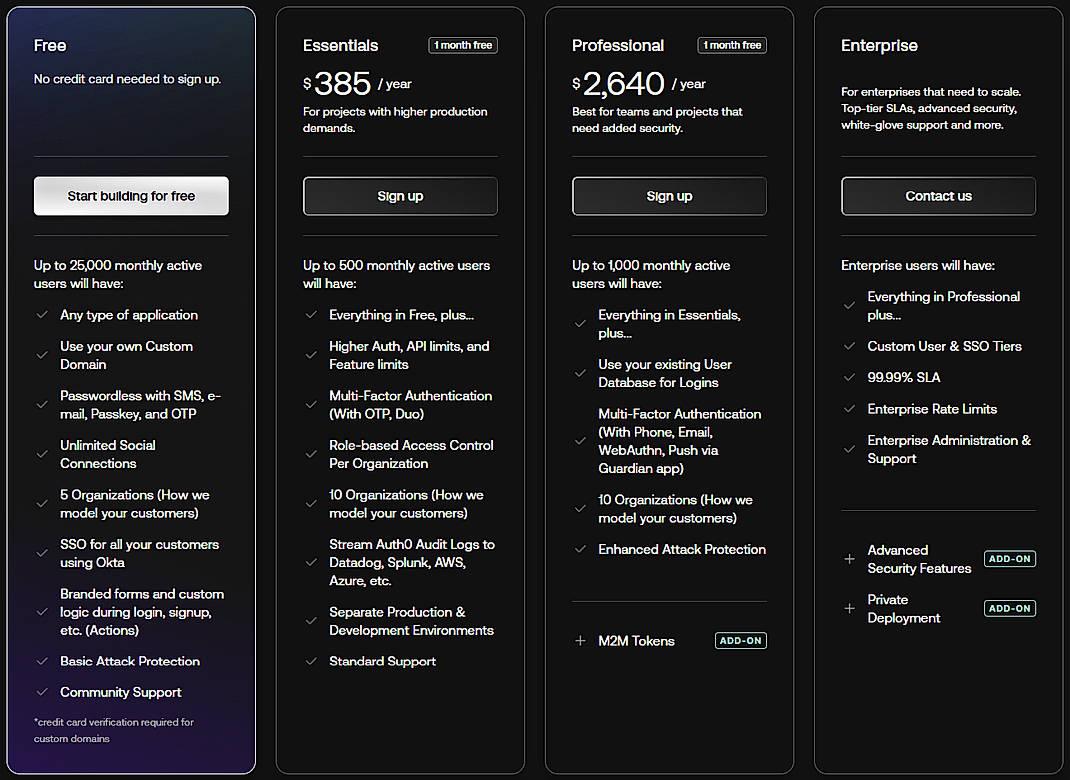Sign up for the Essentials plan

[400, 196]
